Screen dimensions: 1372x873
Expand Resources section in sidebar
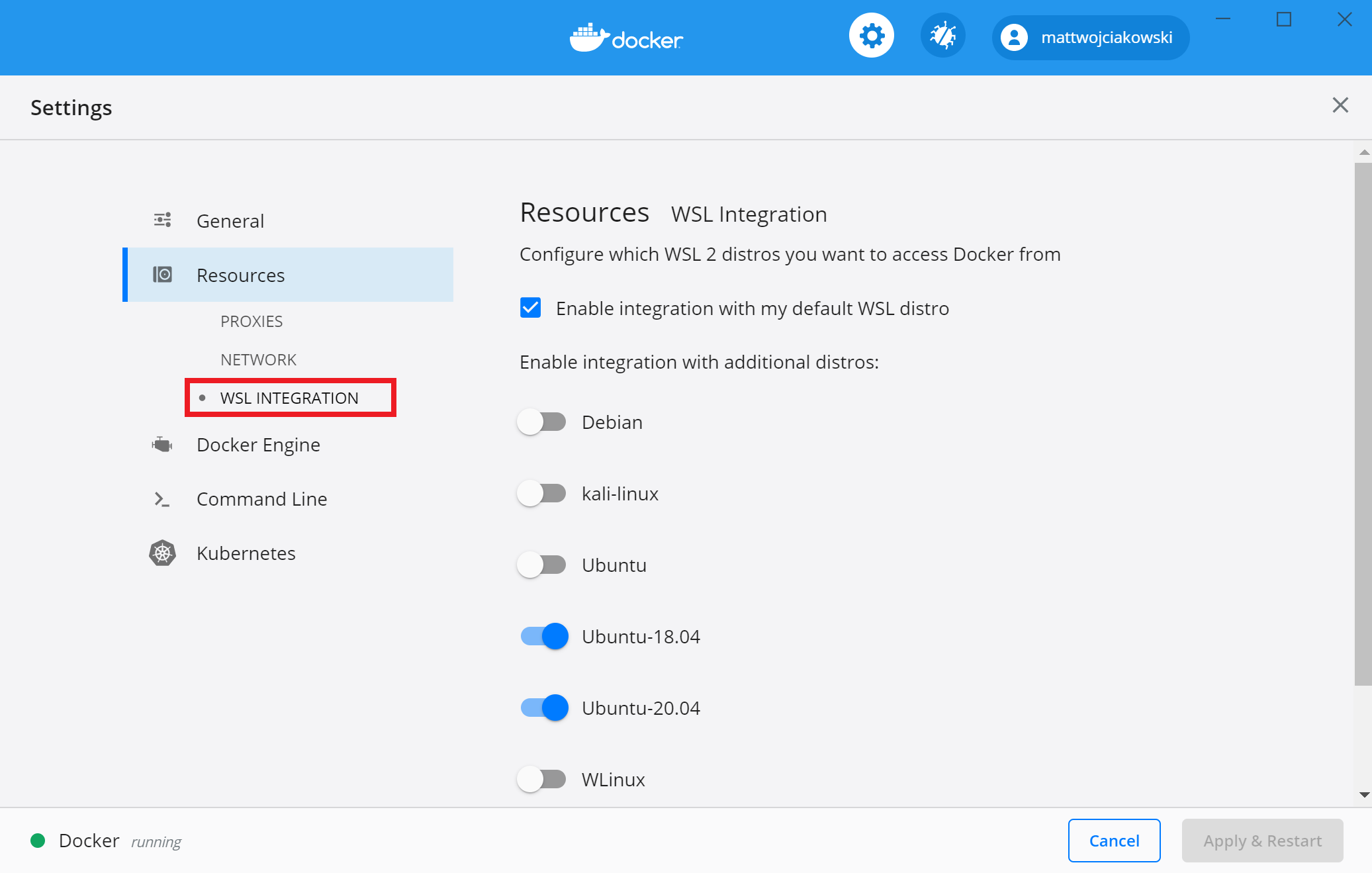[240, 275]
